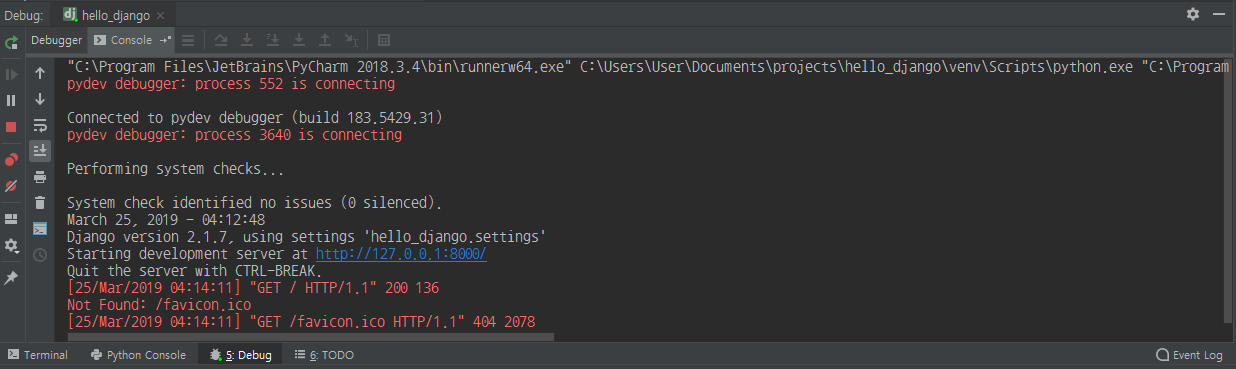Click the Force Step Into icon
Image resolution: width=1236 pixels, height=369 pixels.
[x=299, y=40]
